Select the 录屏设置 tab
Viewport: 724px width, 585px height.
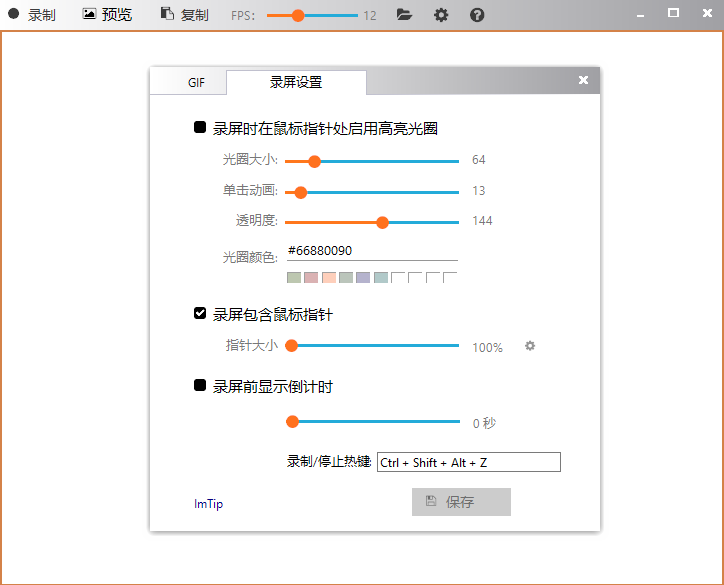point(296,83)
